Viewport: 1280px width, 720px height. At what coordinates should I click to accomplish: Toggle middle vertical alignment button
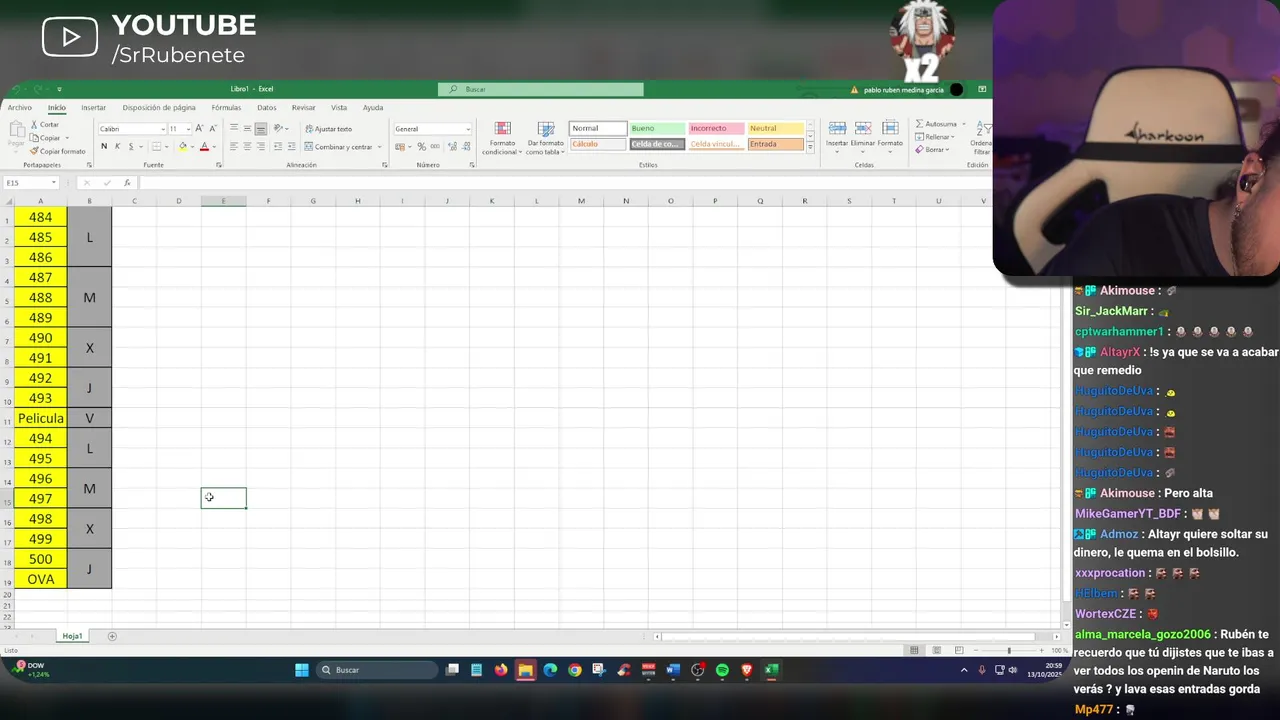[x=247, y=128]
